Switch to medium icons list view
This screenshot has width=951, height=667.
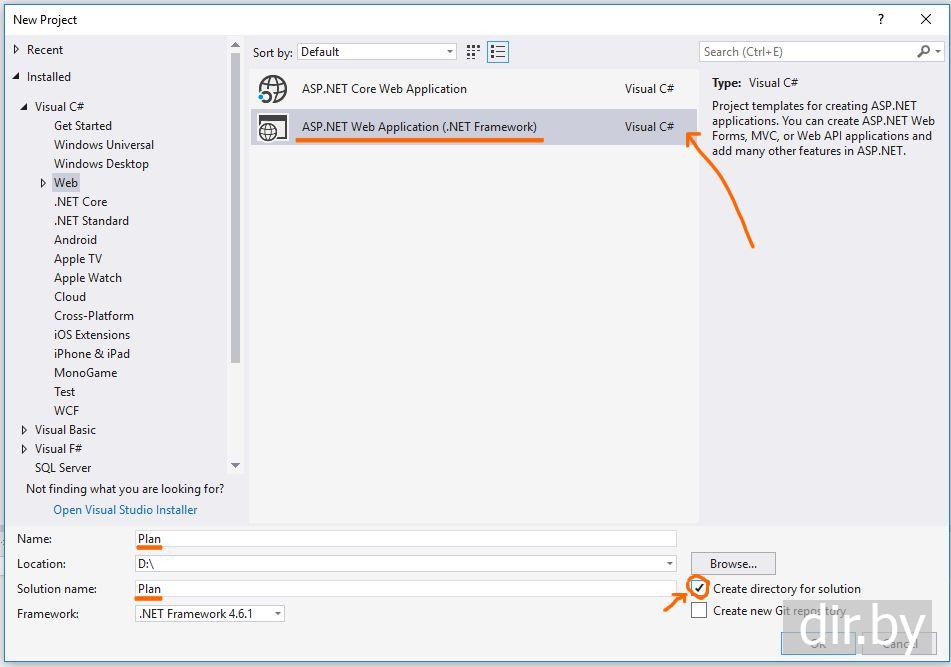[x=498, y=52]
